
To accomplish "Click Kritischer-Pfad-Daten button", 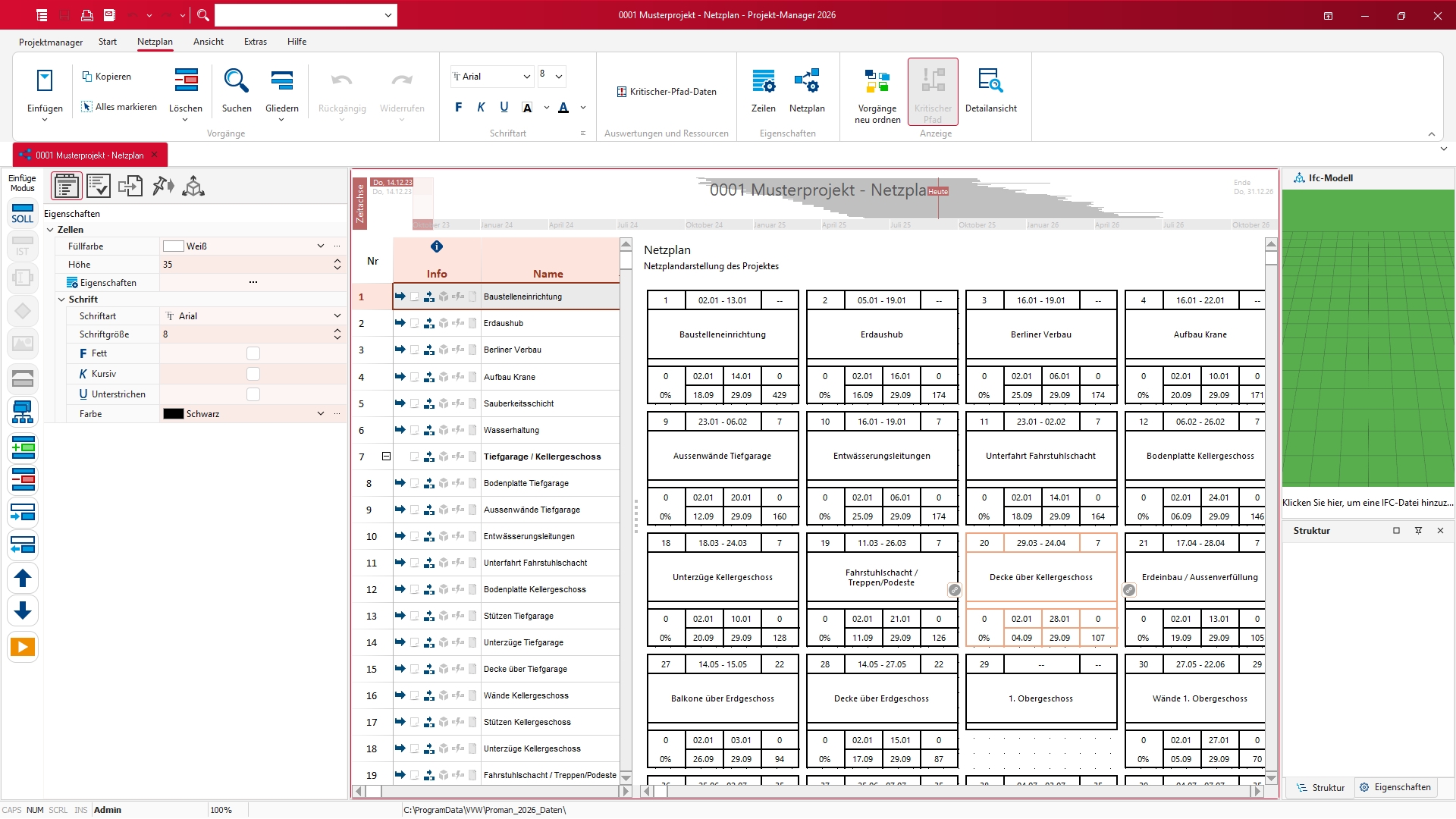I will pyautogui.click(x=667, y=92).
